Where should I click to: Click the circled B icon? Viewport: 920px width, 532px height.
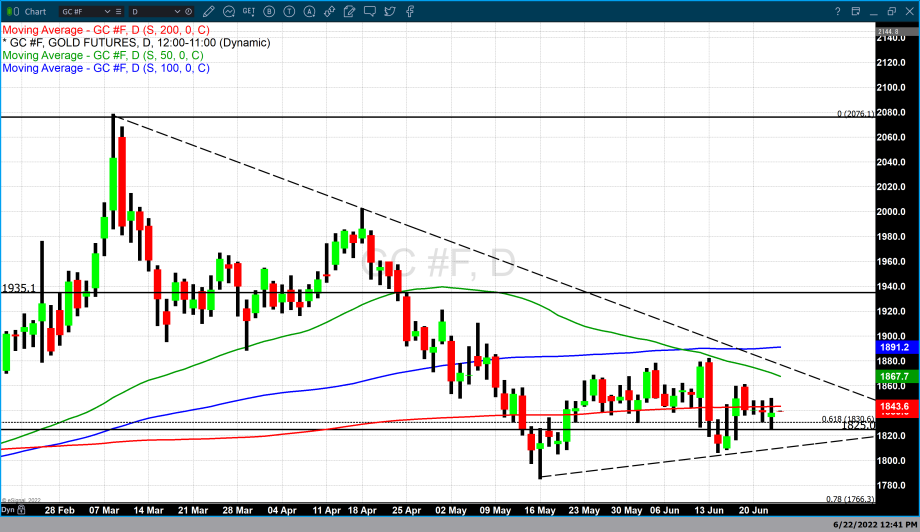pyautogui.click(x=269, y=11)
